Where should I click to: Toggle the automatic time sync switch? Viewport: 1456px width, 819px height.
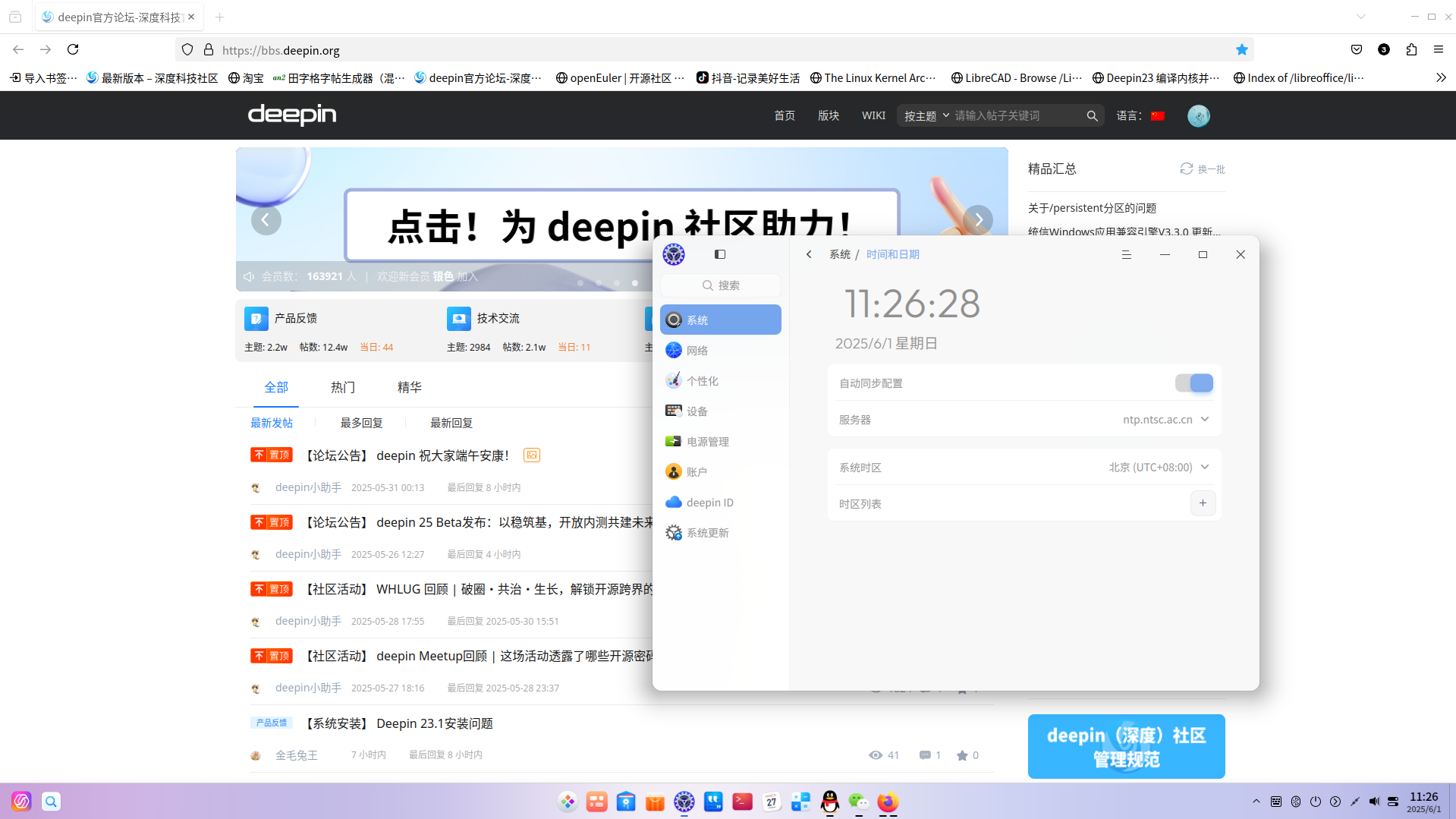coord(1193,383)
